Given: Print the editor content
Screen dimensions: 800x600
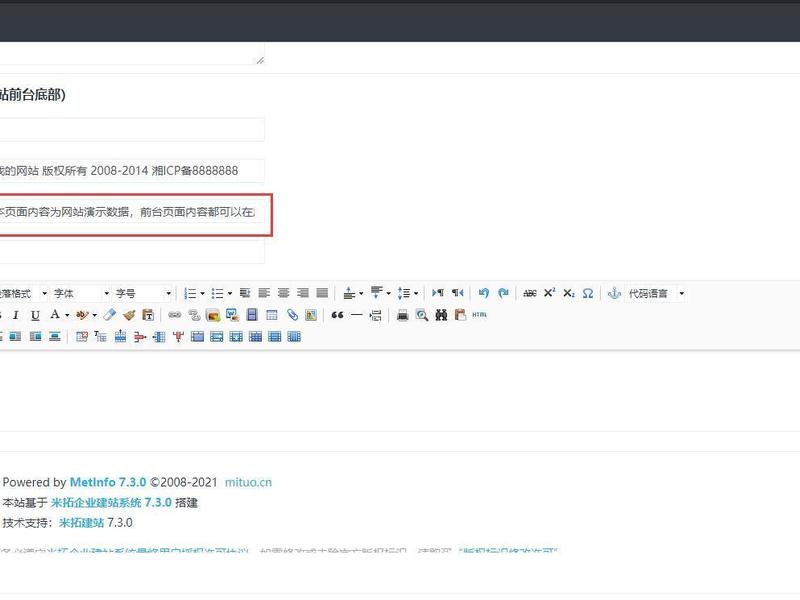Looking at the screenshot, I should point(403,315).
